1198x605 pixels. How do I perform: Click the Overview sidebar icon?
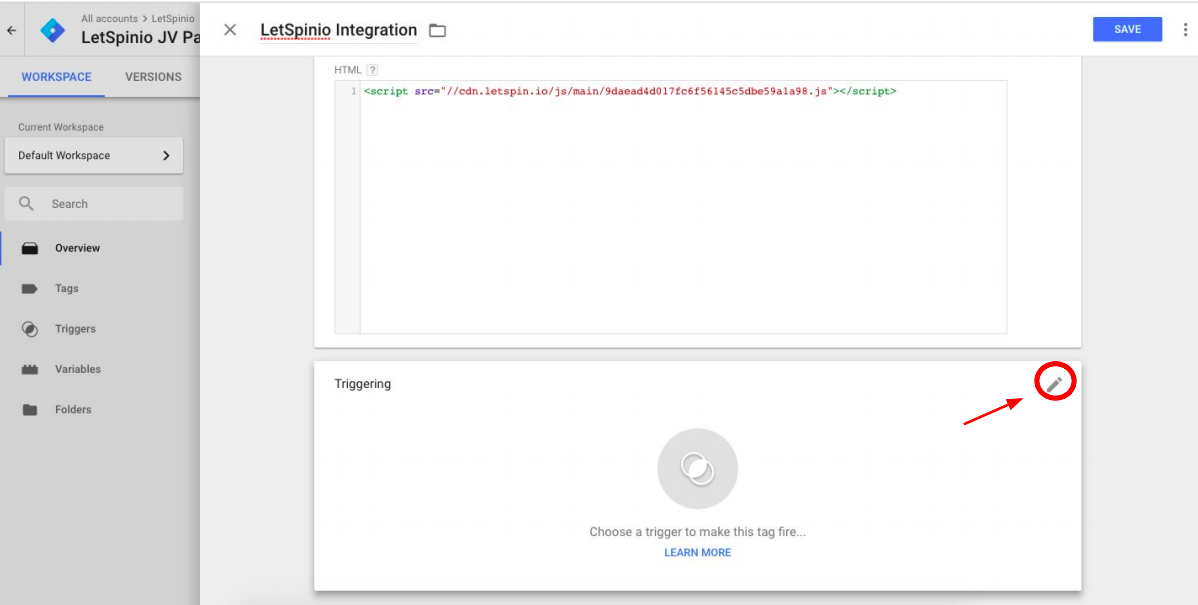[30, 248]
